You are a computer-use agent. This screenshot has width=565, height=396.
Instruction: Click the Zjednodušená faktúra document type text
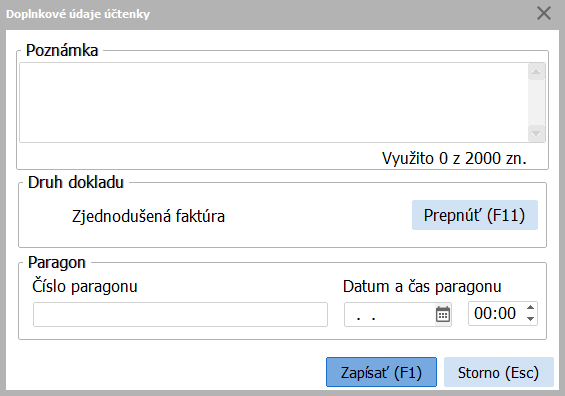(x=148, y=217)
